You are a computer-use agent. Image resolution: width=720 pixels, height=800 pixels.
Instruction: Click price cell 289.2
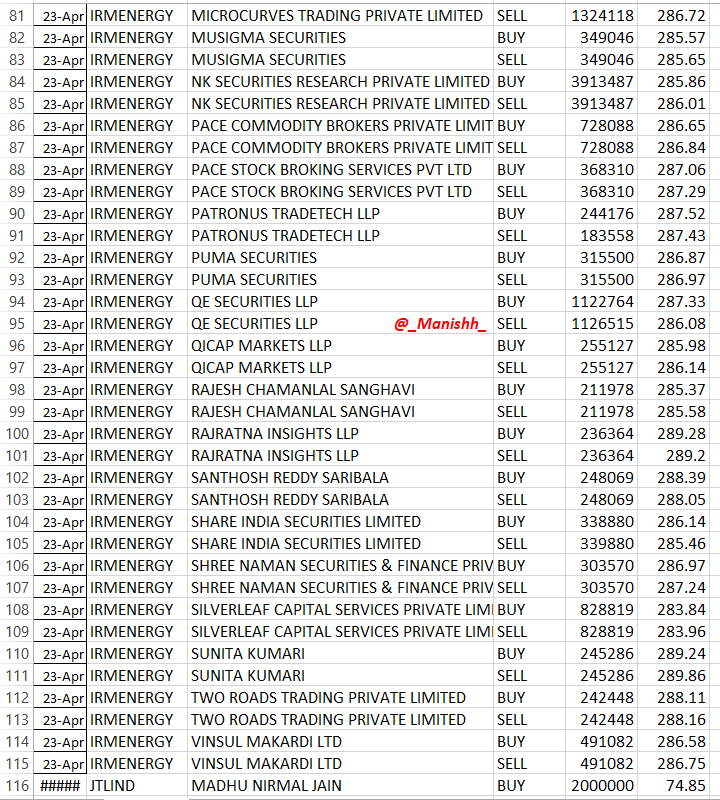(673, 455)
